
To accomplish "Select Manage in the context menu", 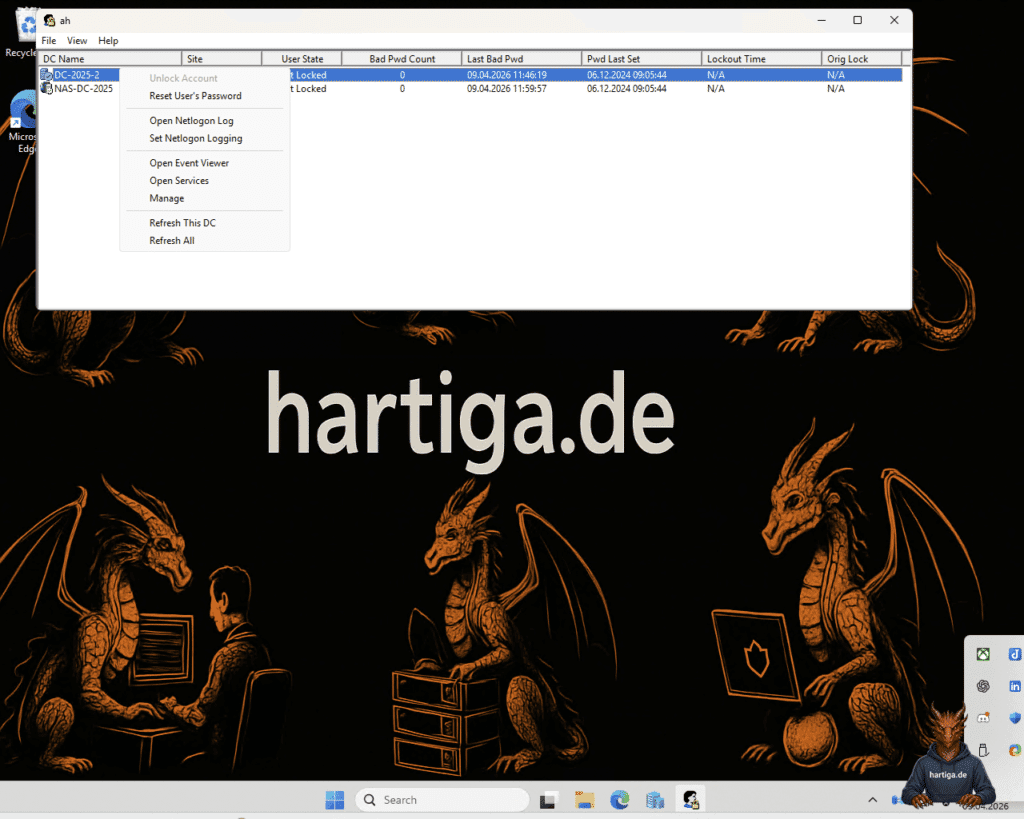I will 167,198.
